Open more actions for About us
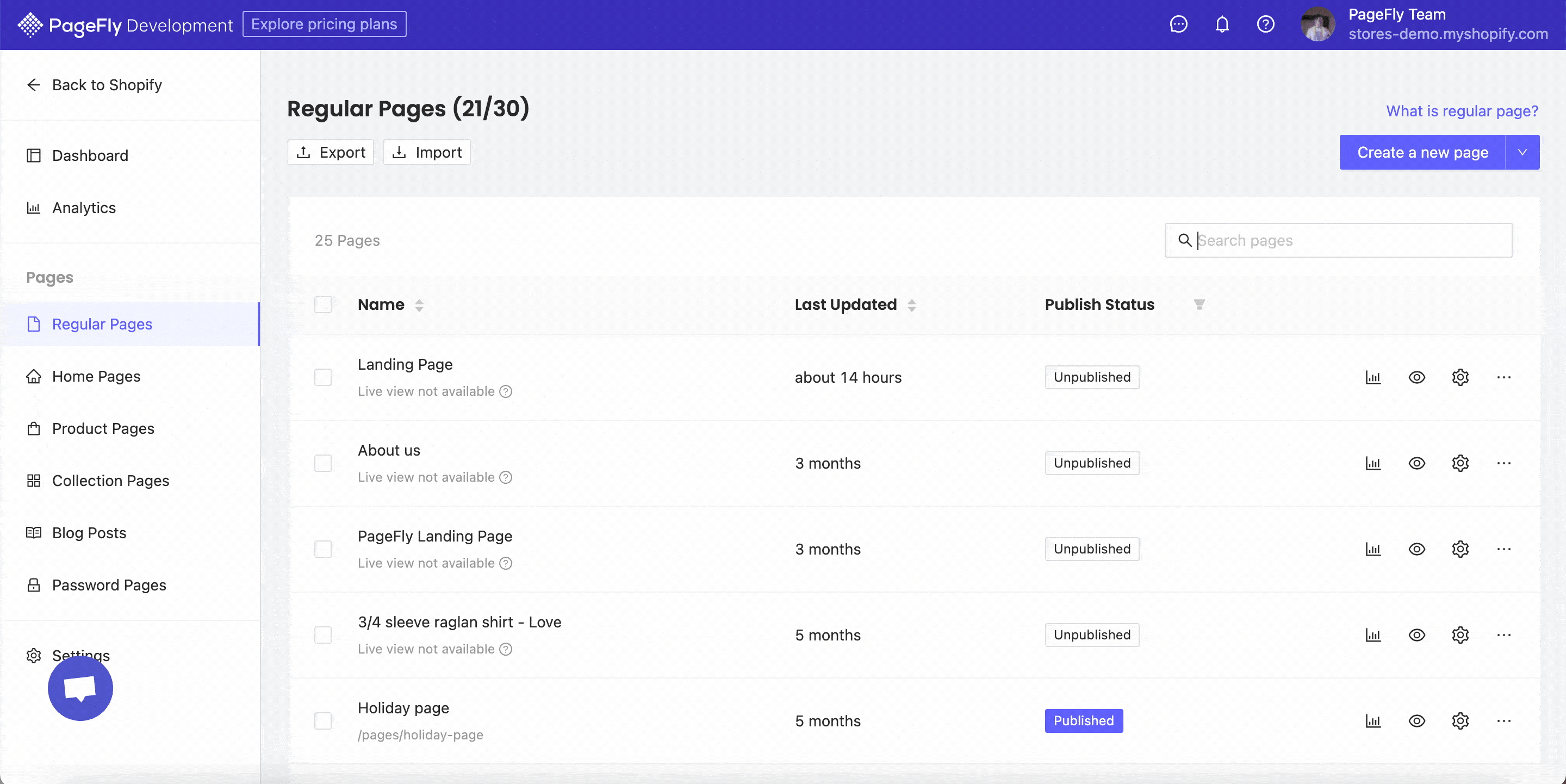1566x784 pixels. (x=1504, y=463)
